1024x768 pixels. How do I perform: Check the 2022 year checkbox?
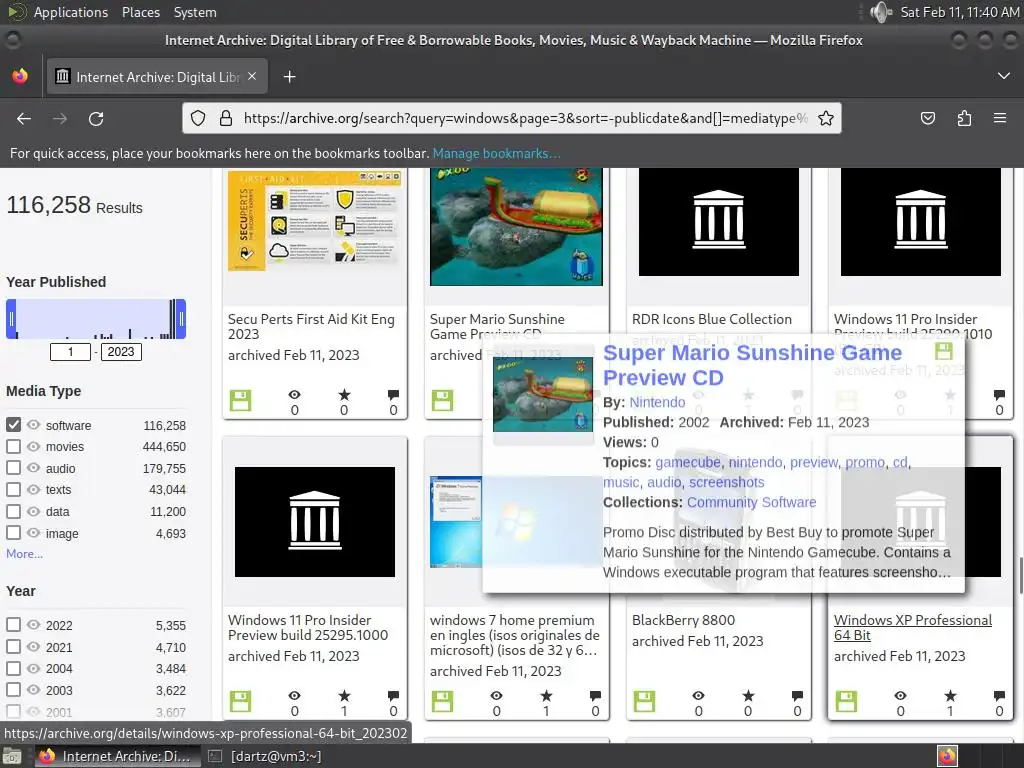13,625
